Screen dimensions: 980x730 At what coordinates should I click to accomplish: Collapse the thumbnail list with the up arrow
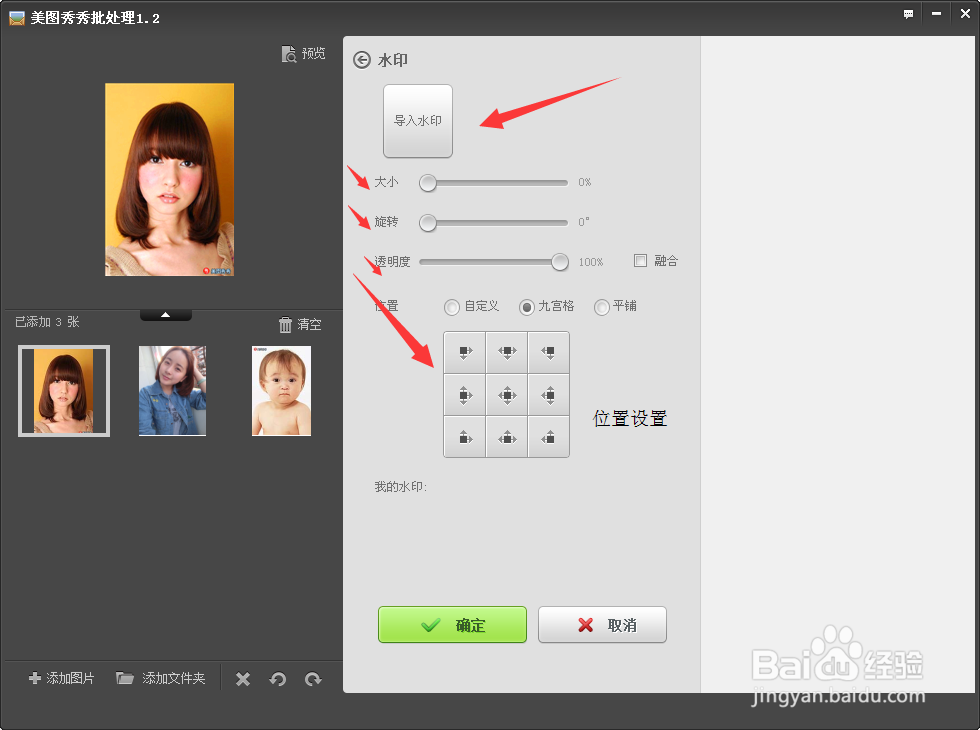point(165,313)
